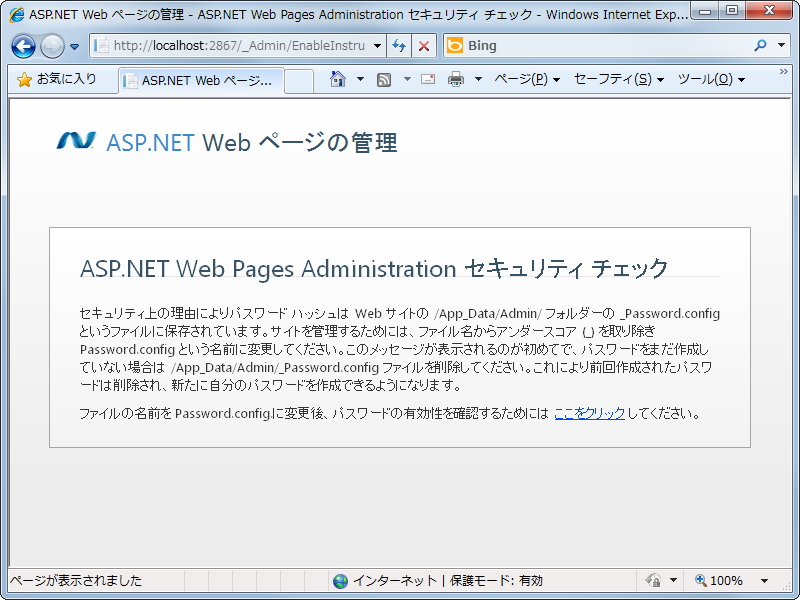Open the Home page icon
Screen dimensions: 800x600
[338, 79]
